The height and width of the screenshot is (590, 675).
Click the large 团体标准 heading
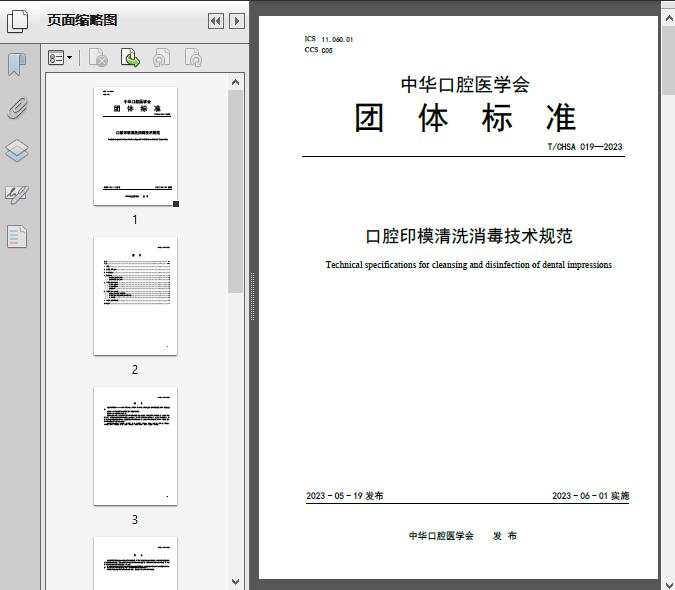point(465,118)
